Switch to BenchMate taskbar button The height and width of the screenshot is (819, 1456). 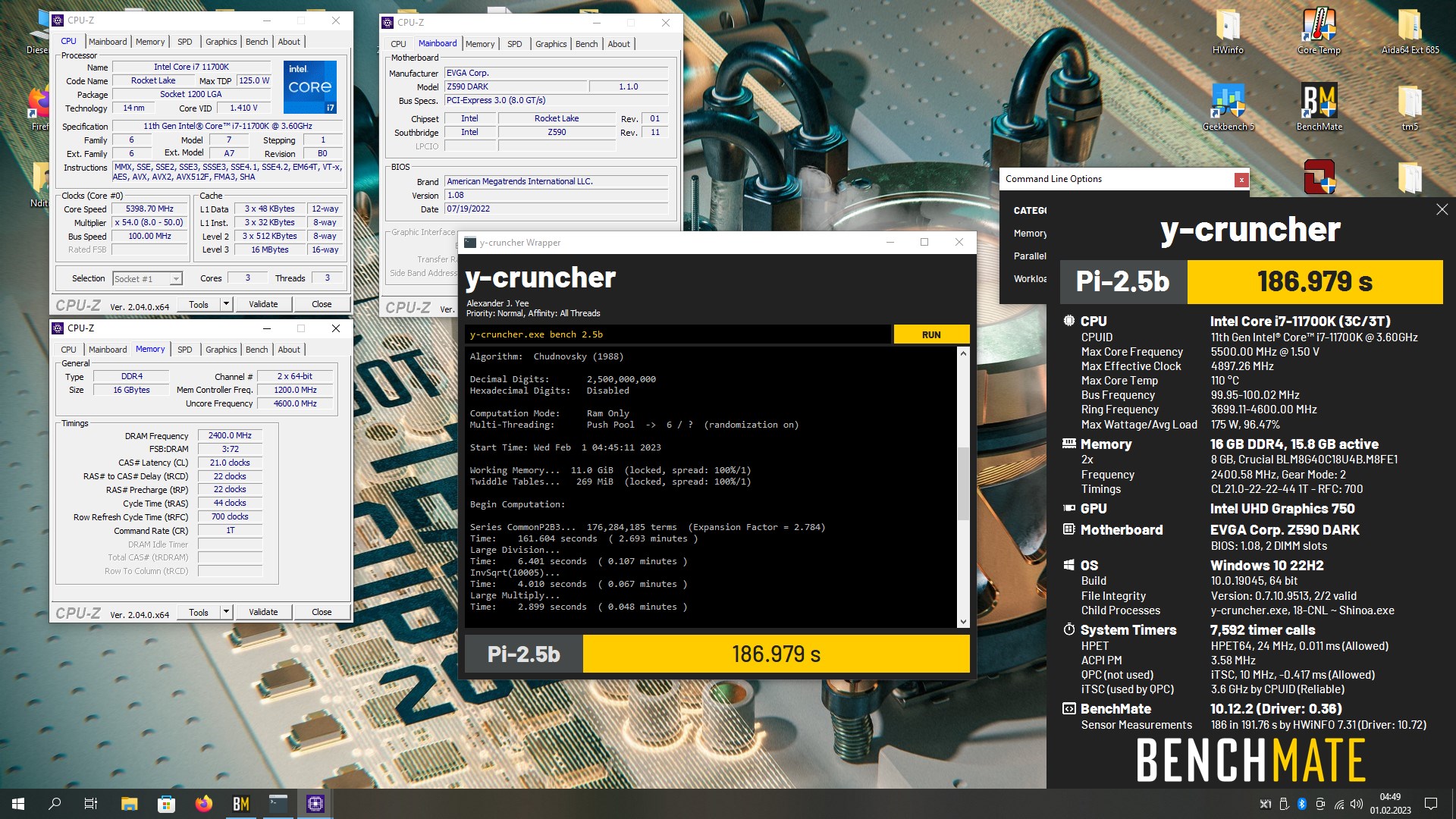[240, 804]
